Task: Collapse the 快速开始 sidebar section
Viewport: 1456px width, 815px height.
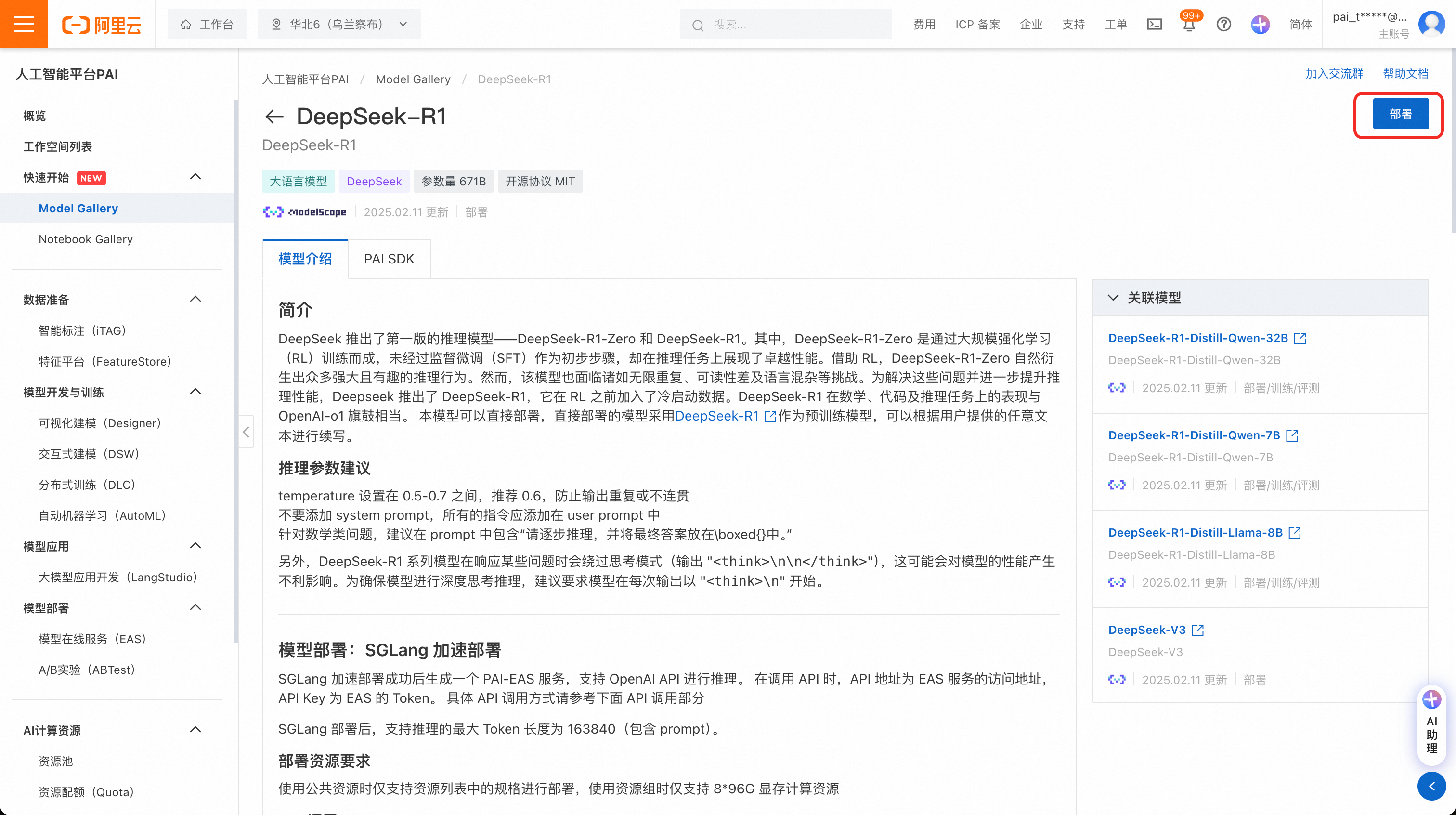Action: click(195, 177)
